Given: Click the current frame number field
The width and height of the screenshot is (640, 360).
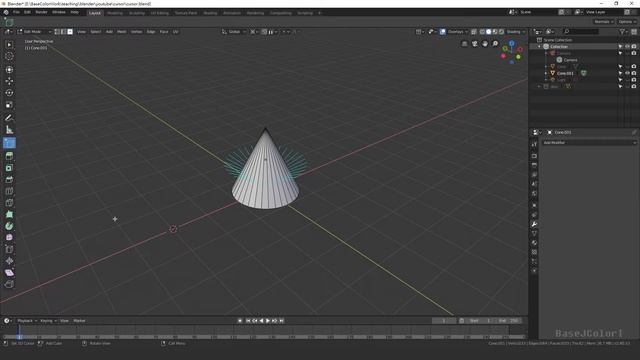Looking at the screenshot, I should pyautogui.click(x=444, y=321).
